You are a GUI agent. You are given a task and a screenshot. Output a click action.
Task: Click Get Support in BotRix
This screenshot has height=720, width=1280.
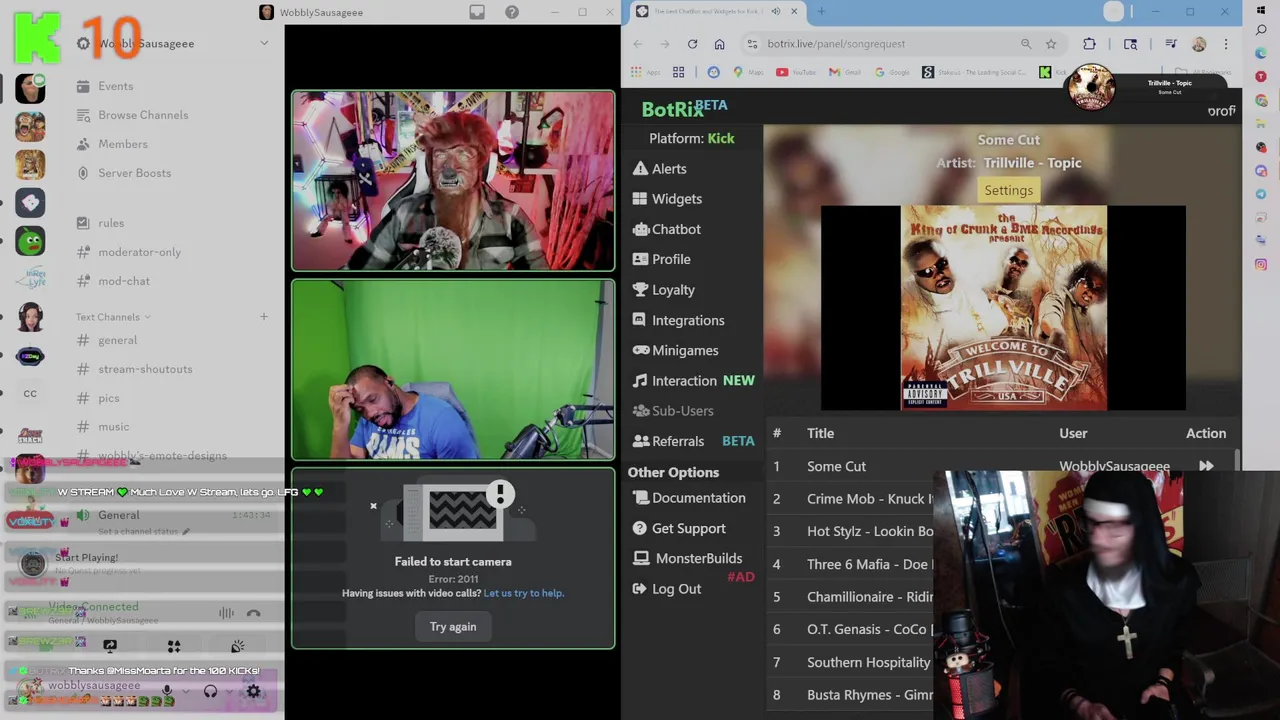(x=678, y=528)
